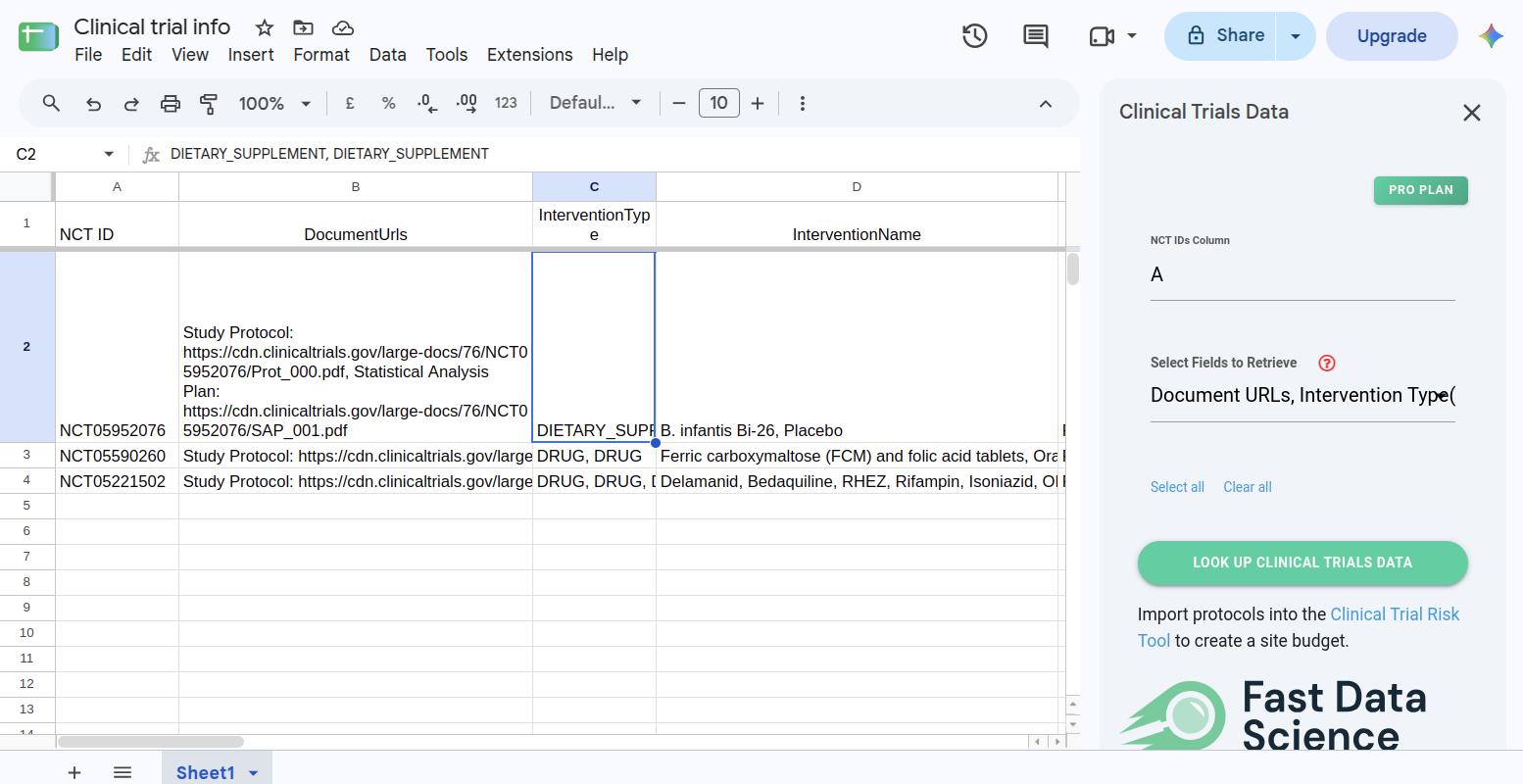Redo the last action
1523x784 pixels.
pyautogui.click(x=131, y=103)
